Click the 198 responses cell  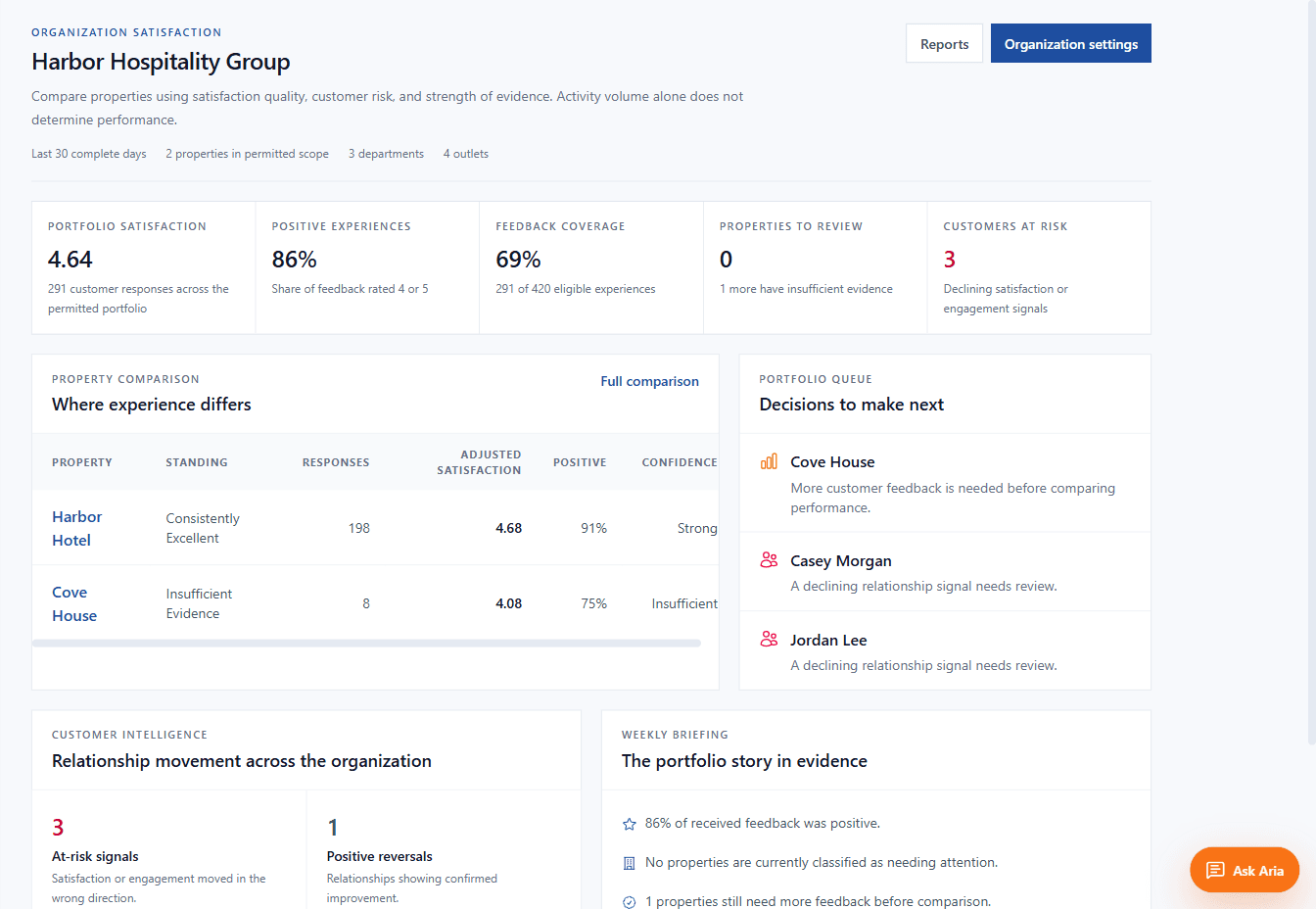tap(359, 528)
